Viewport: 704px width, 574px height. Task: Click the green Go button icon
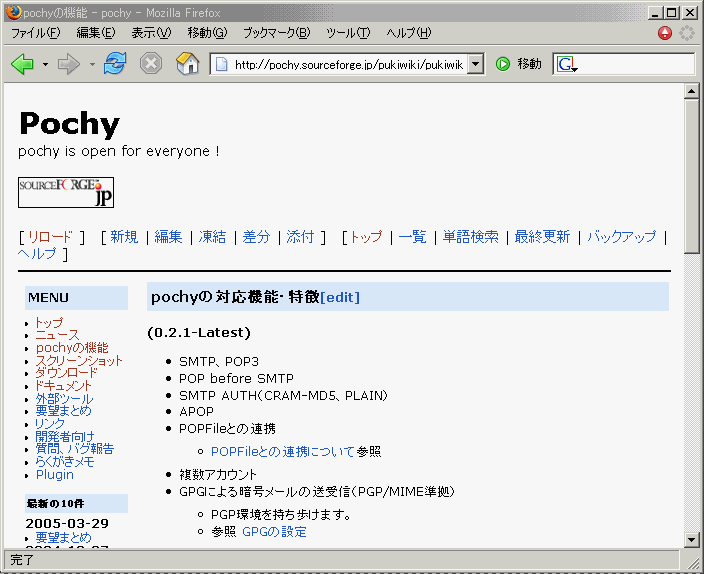503,64
